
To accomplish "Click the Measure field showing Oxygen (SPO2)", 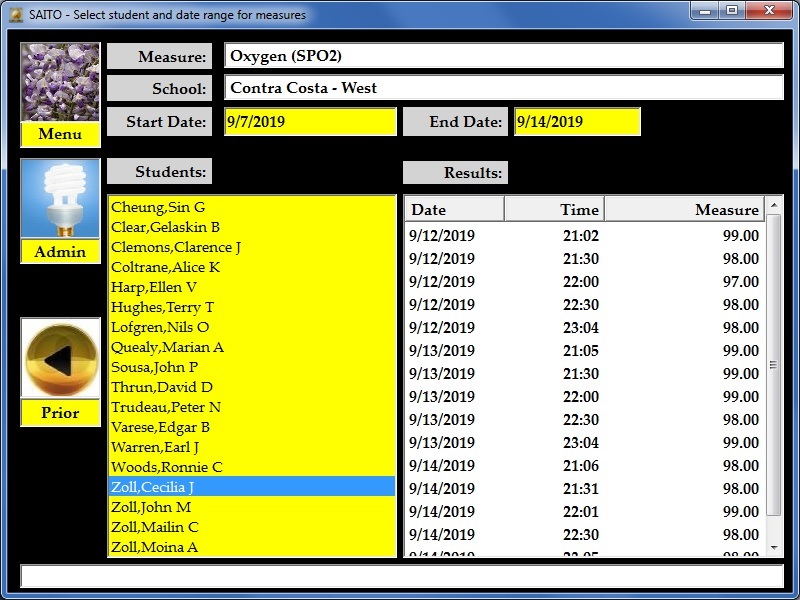I will (x=503, y=56).
